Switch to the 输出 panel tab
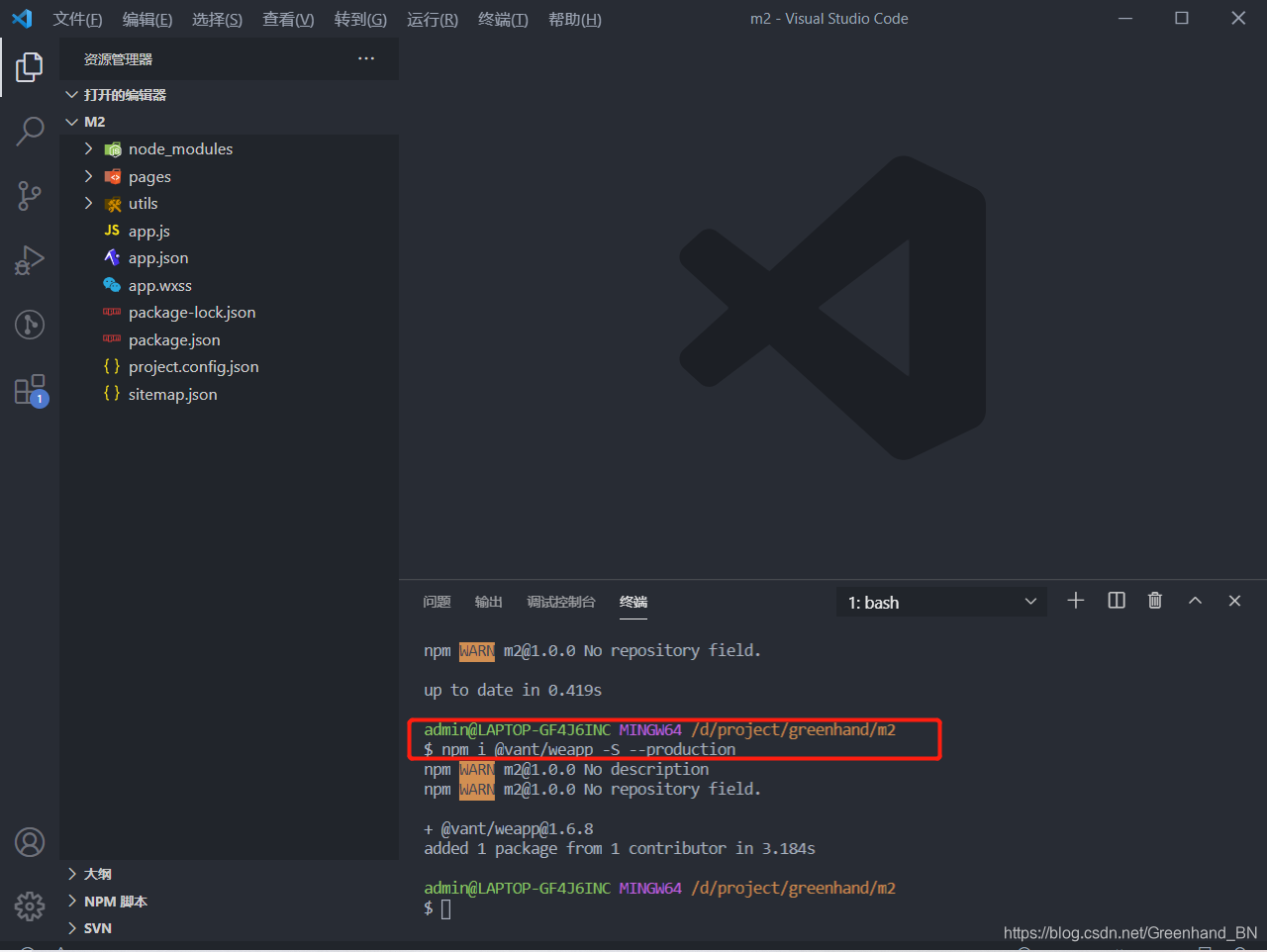This screenshot has height=952, width=1267. (489, 602)
